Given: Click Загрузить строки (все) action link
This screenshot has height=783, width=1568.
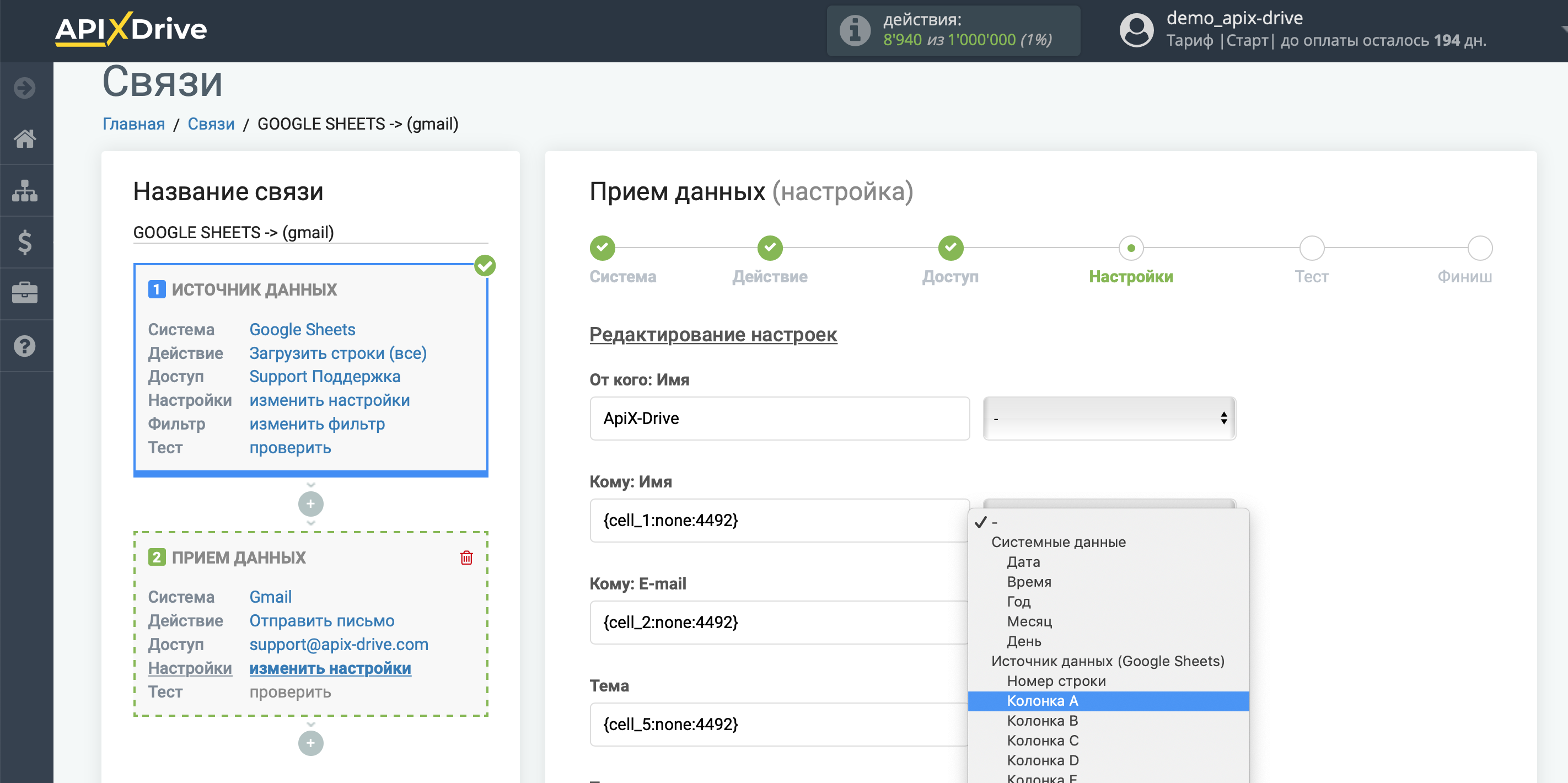Looking at the screenshot, I should (x=338, y=353).
